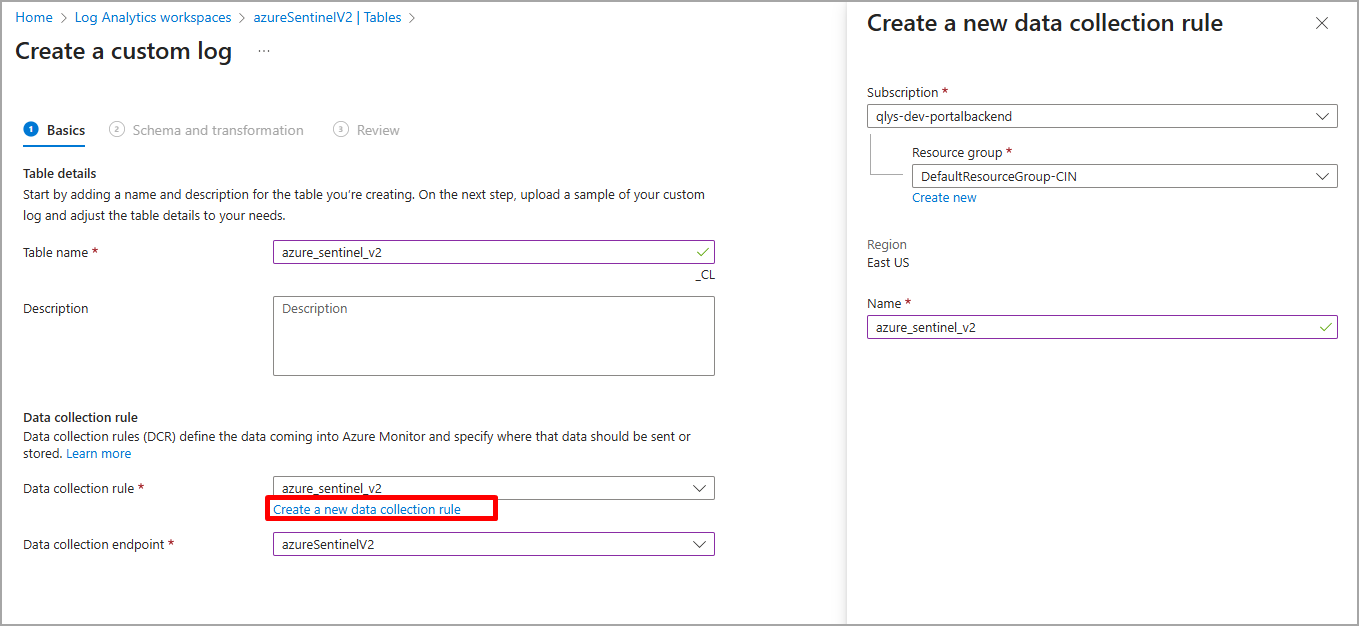Open the Data collection rule dropdown

click(x=493, y=488)
